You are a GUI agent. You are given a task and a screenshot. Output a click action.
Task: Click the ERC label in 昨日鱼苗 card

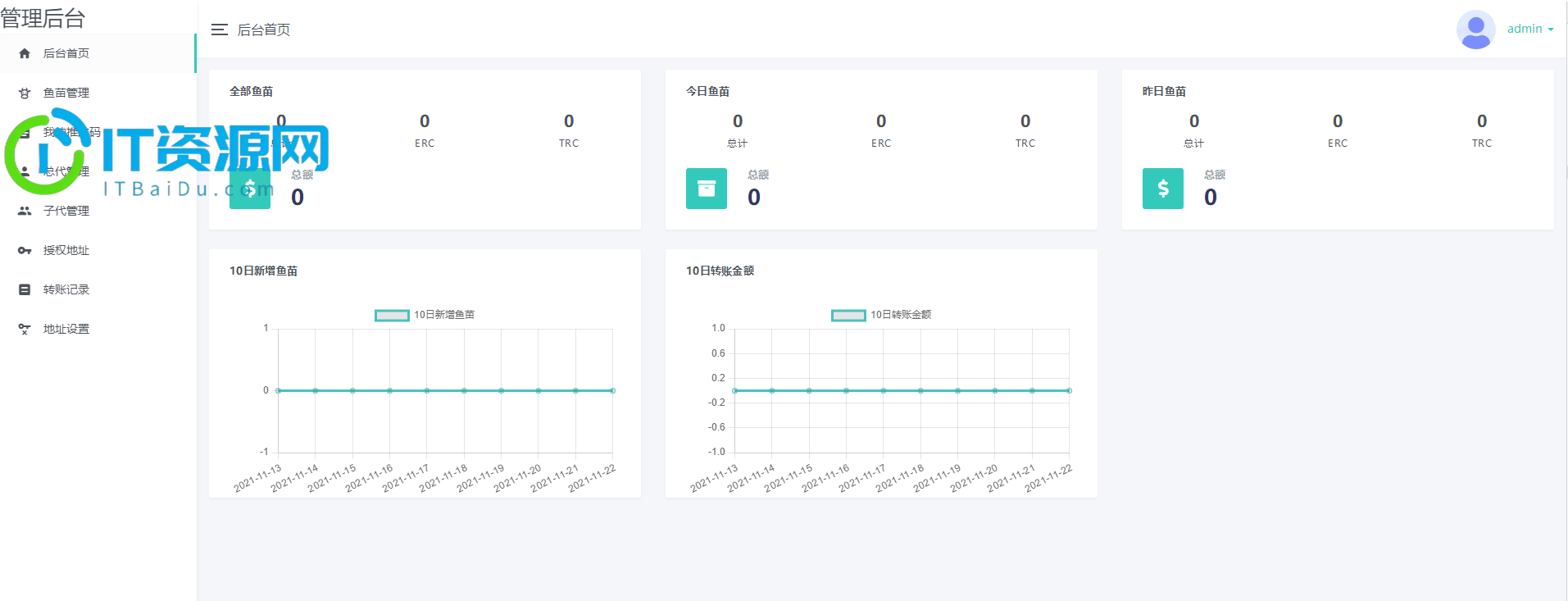pyautogui.click(x=1338, y=143)
